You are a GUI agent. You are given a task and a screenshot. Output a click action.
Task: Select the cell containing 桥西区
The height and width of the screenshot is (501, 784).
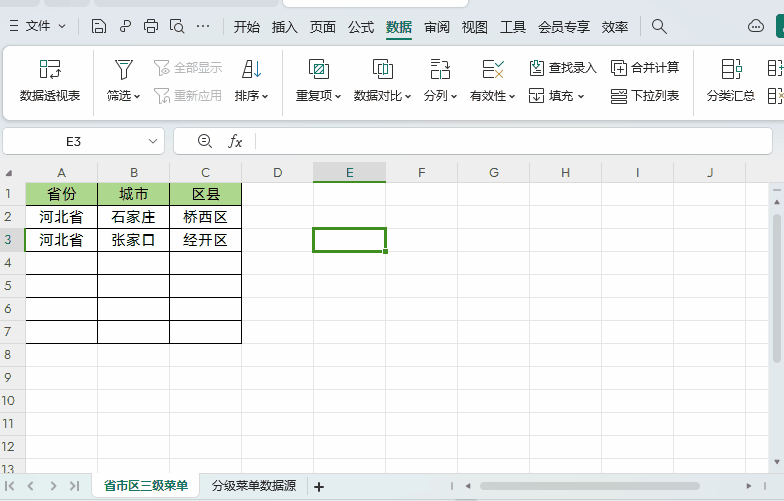click(x=206, y=217)
